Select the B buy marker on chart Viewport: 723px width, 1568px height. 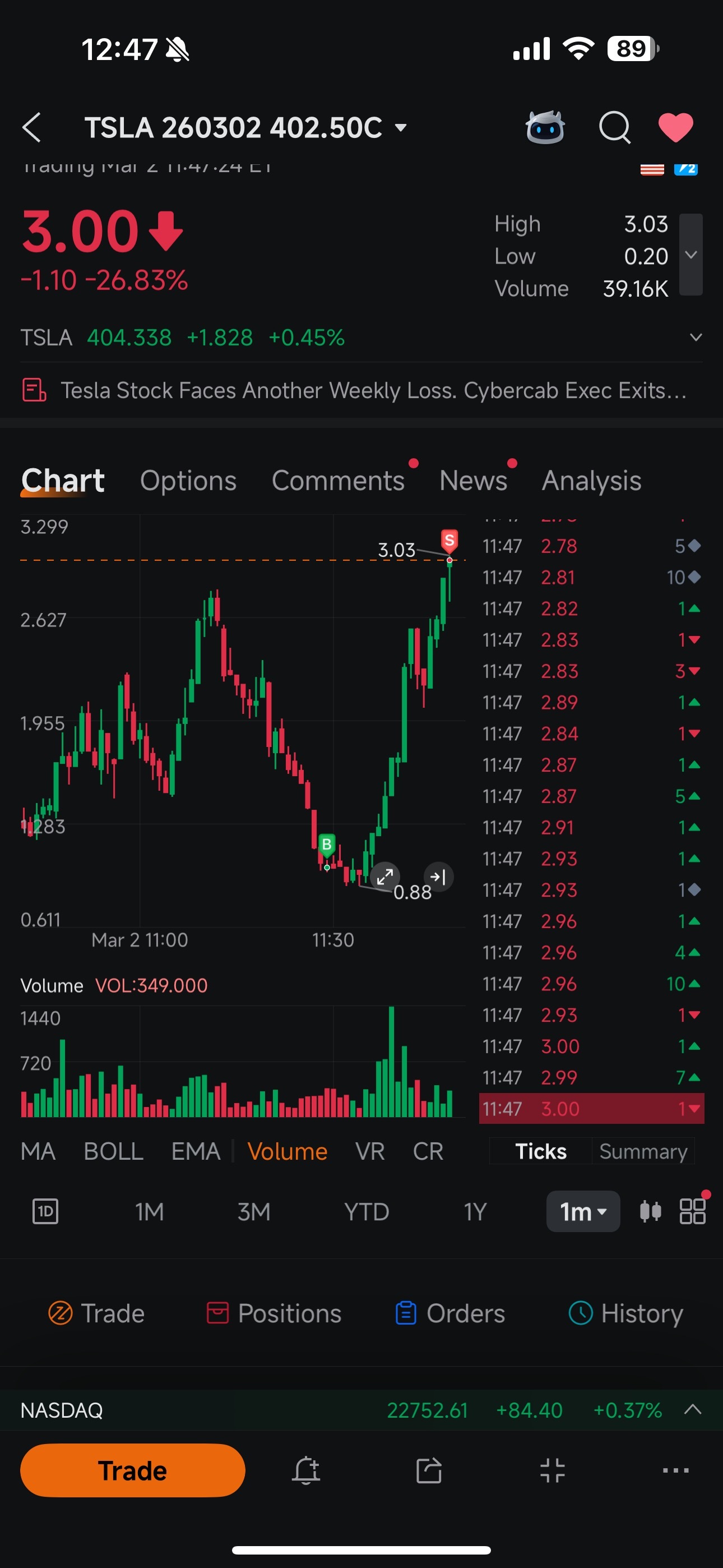click(327, 844)
